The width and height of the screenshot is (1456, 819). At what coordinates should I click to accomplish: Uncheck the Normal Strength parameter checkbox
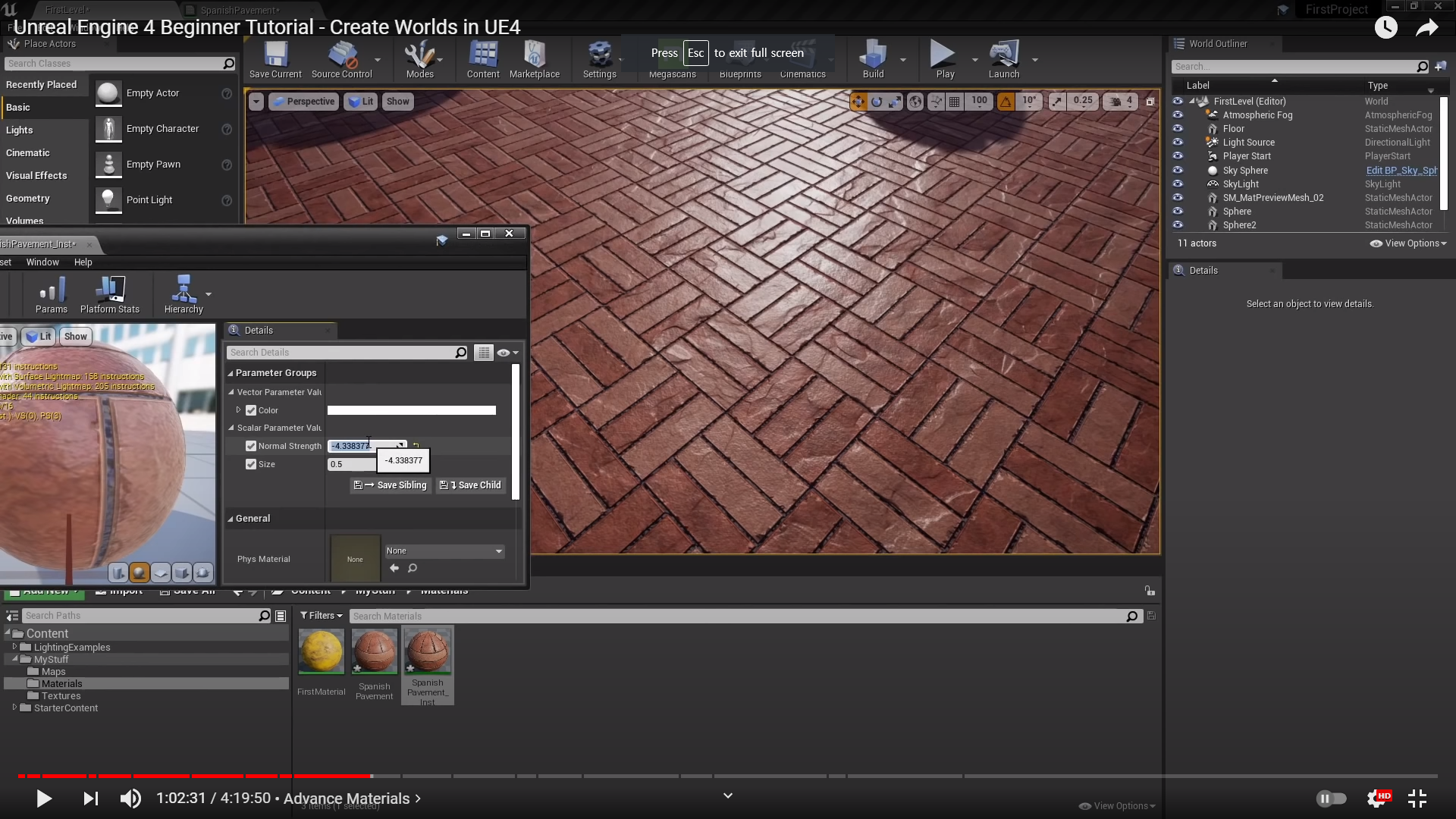pyautogui.click(x=251, y=446)
